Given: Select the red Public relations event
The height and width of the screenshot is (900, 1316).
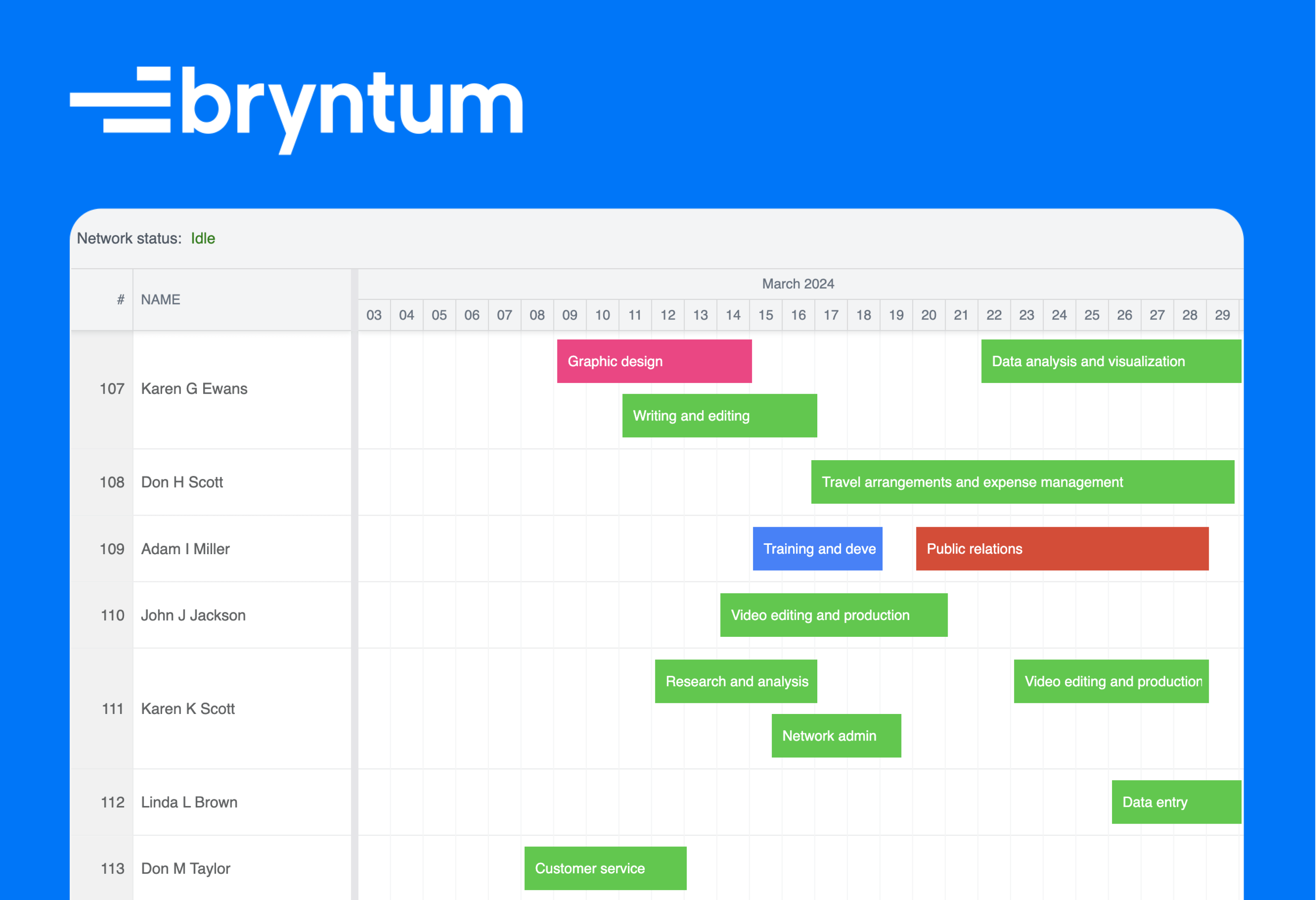Looking at the screenshot, I should coord(1062,549).
